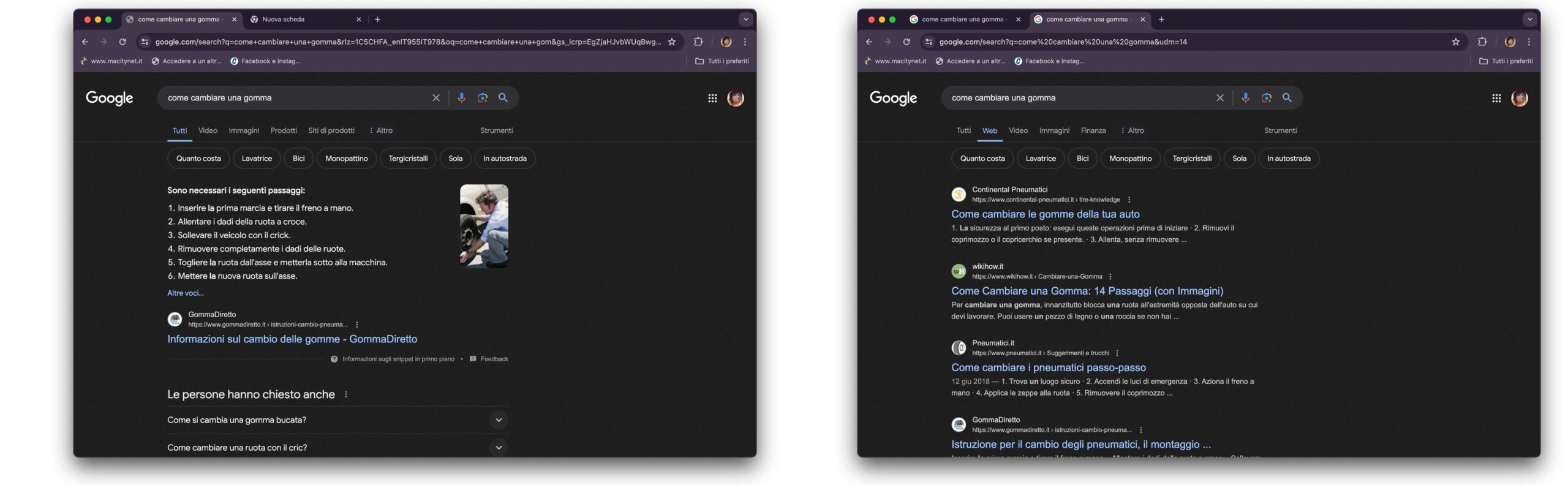Open new tab plus in left window

[x=377, y=20]
